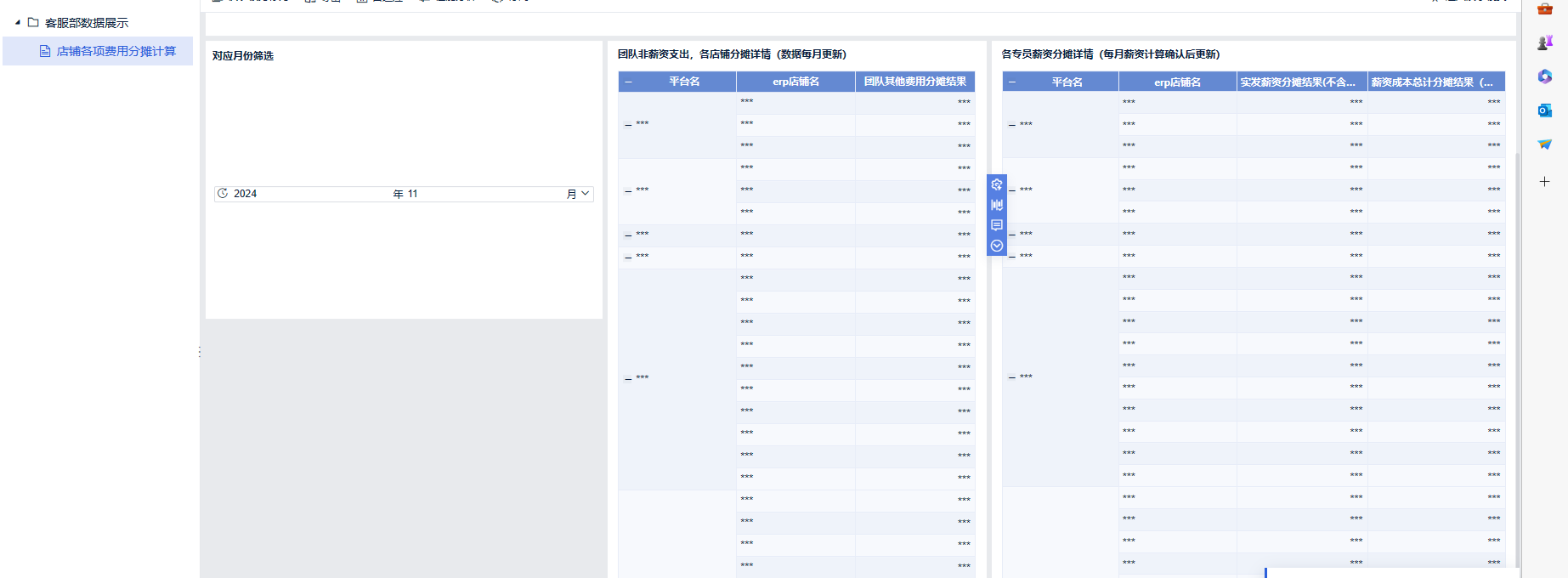Click the document icon beside 店铺各项费用分摊计算
The width and height of the screenshot is (1568, 578).
(x=45, y=52)
